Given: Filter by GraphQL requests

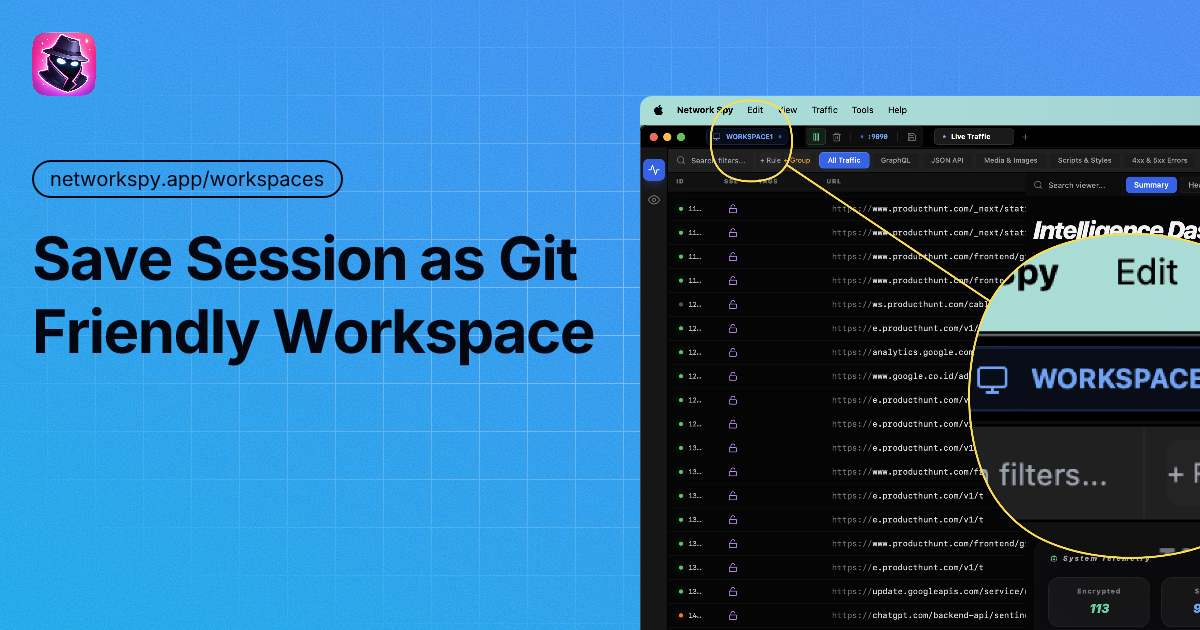Looking at the screenshot, I should [895, 160].
